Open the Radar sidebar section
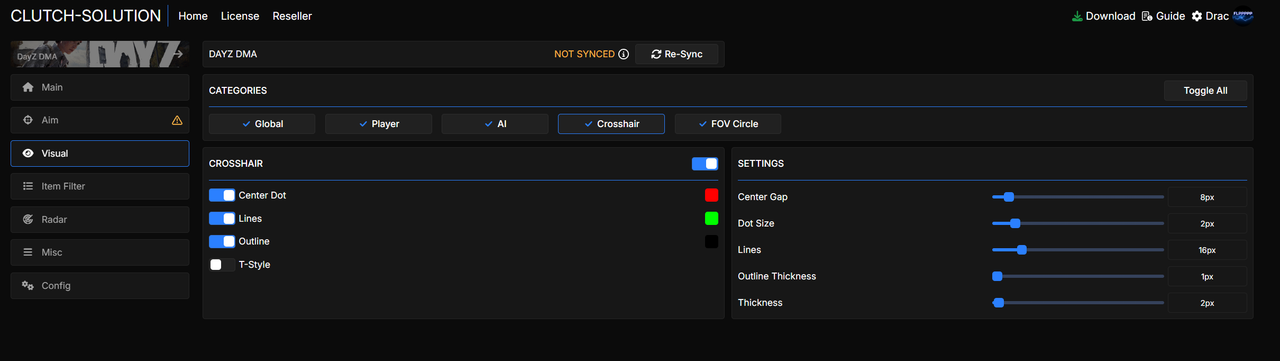 click(100, 219)
